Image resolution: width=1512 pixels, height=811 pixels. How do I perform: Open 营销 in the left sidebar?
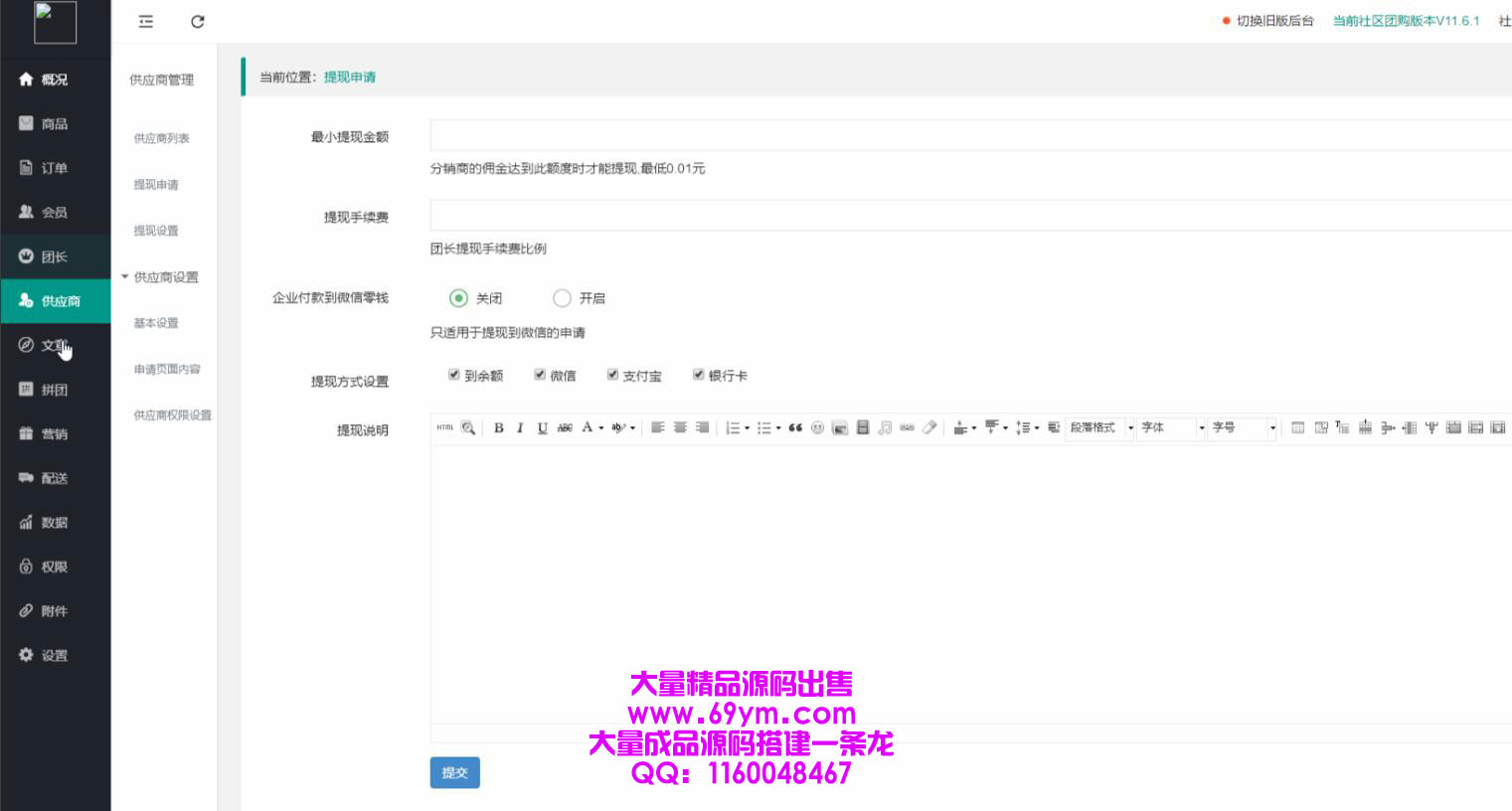point(55,434)
